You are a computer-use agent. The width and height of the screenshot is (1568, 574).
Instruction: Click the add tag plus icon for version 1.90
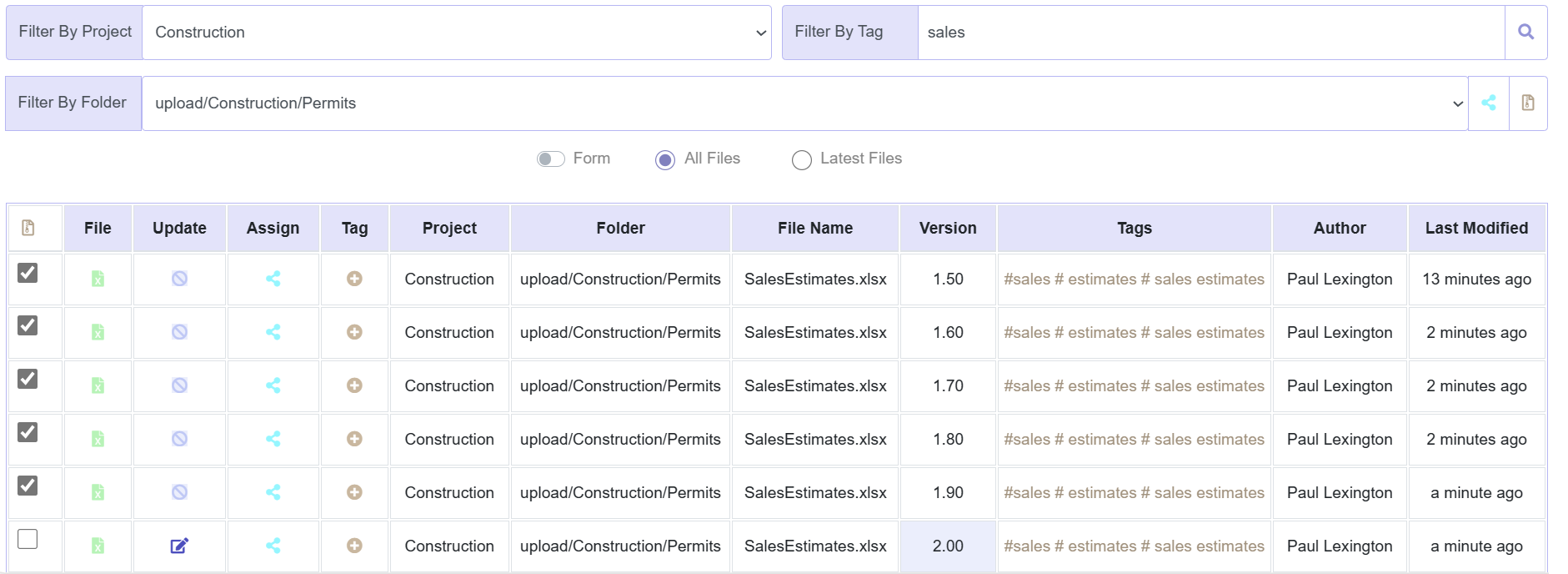[354, 492]
